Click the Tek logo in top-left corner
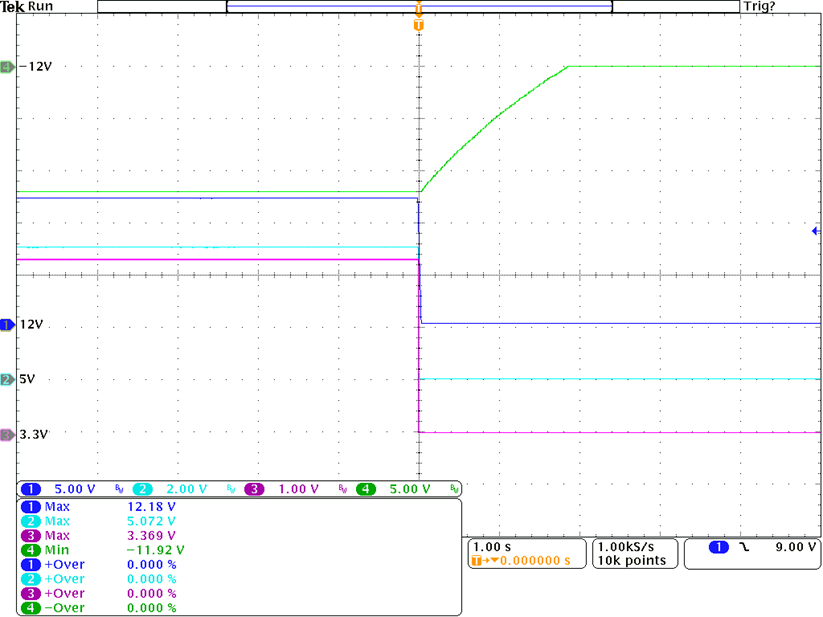This screenshot has width=823, height=617. click(x=12, y=7)
